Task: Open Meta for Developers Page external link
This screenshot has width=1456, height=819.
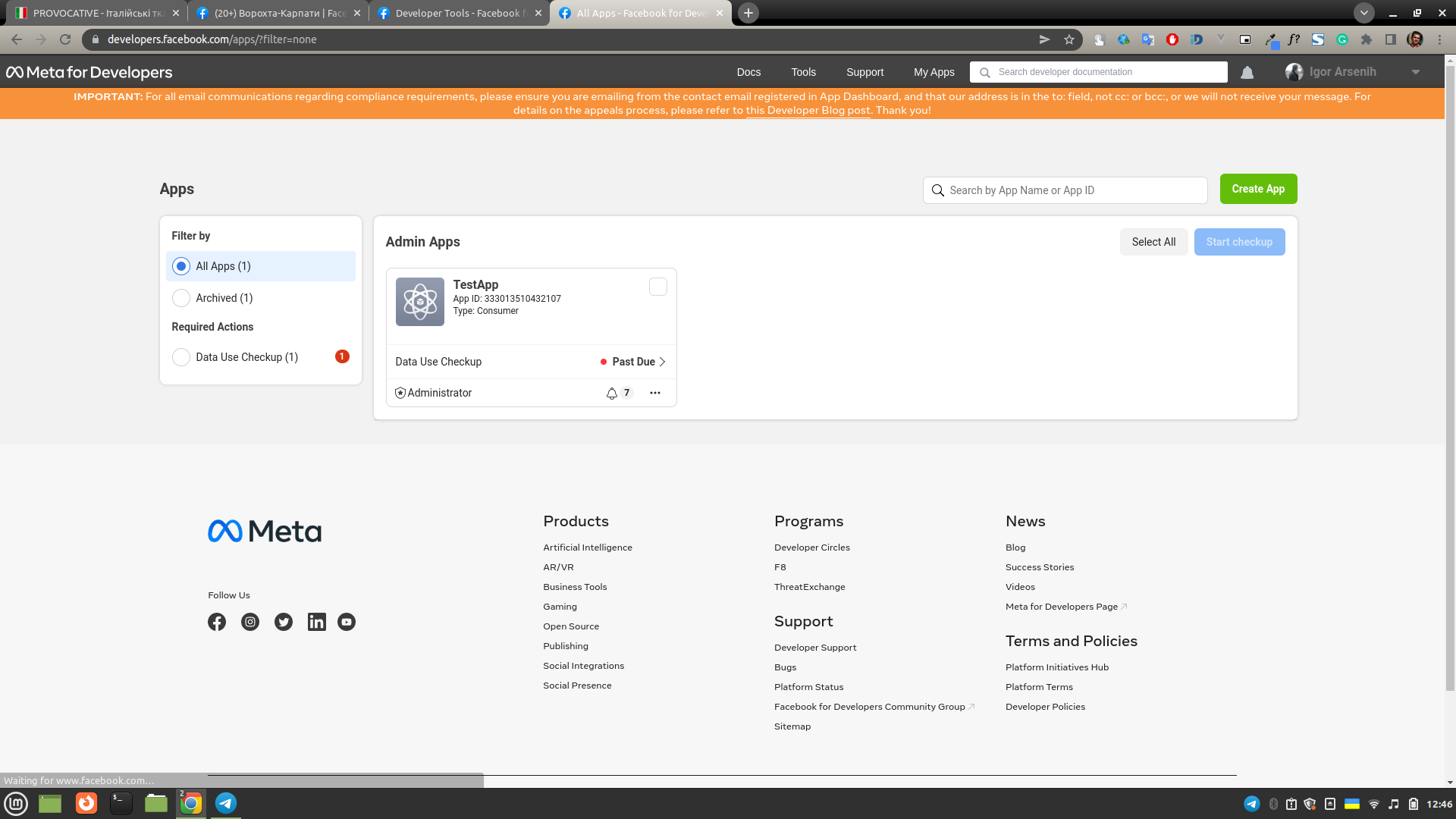Action: [x=1065, y=607]
